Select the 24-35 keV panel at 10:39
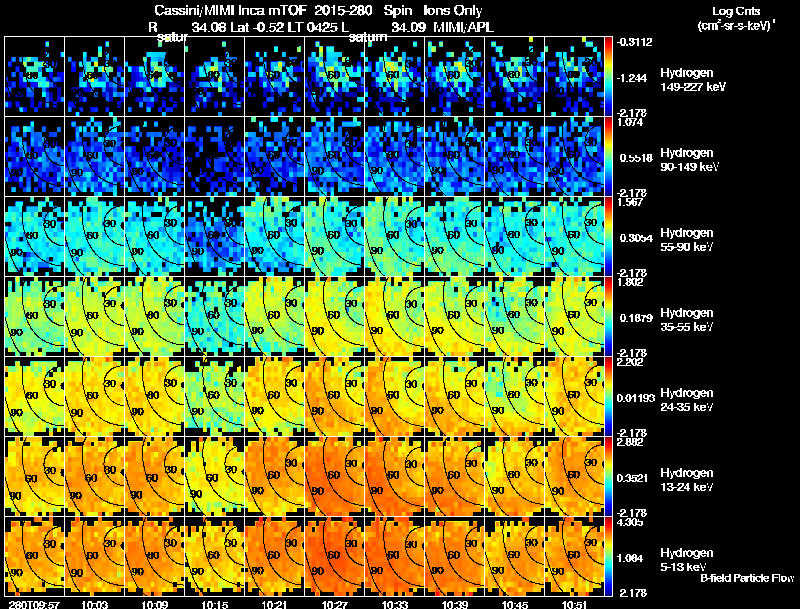800x609 pixels. tap(455, 397)
